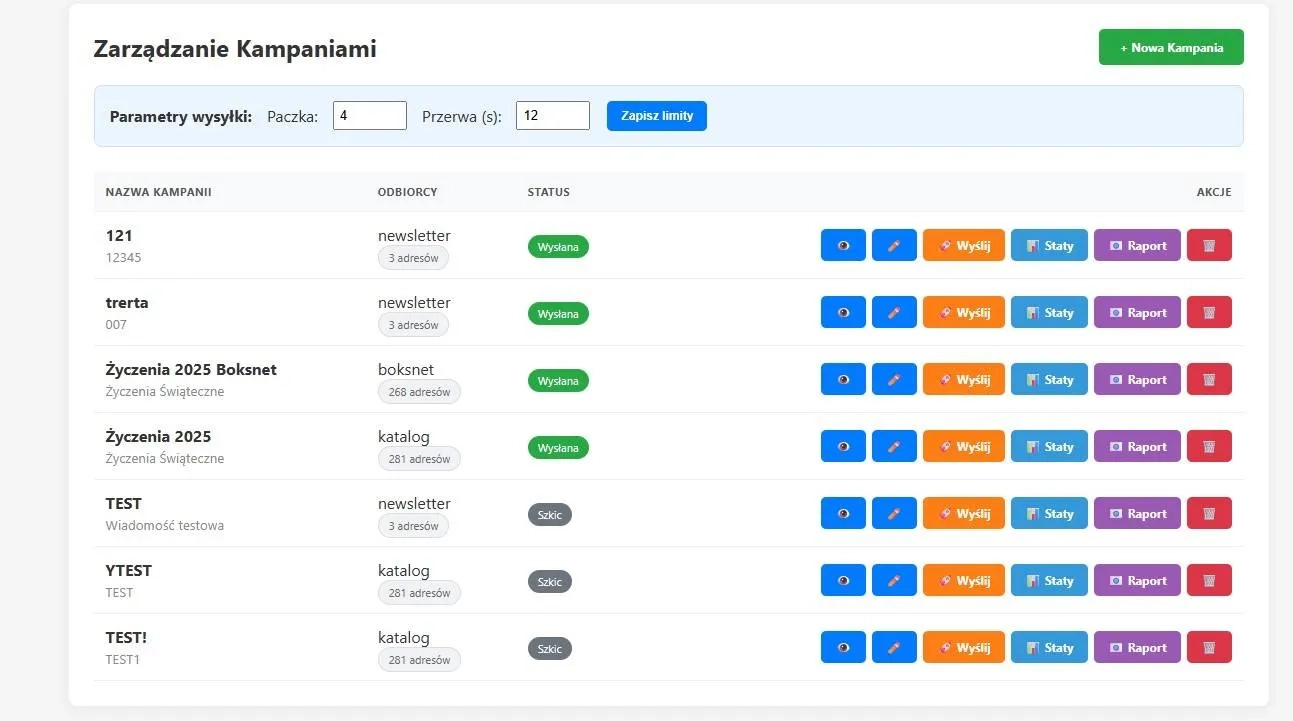Focus the Przerwa (s) input field
Screen dimensions: 1293x721
click(x=552, y=116)
